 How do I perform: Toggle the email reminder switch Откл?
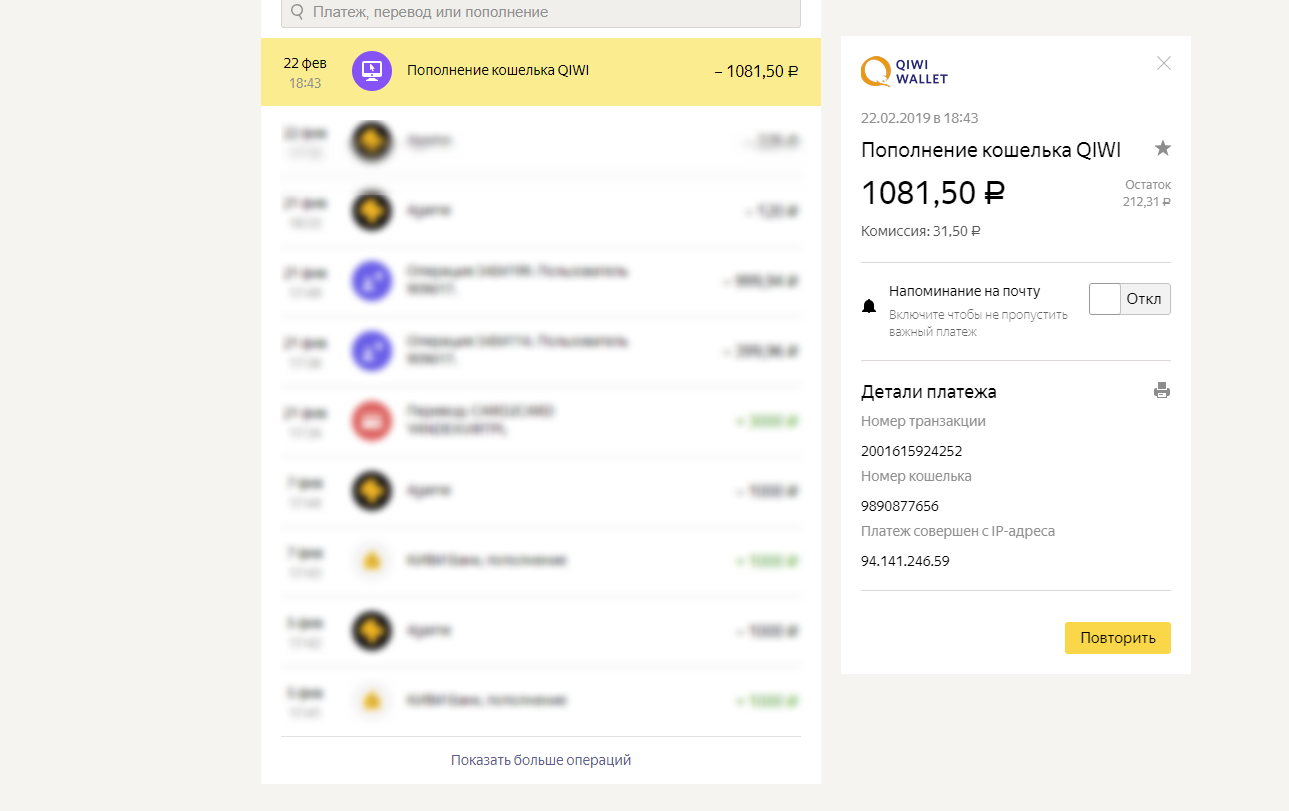pyautogui.click(x=1129, y=299)
